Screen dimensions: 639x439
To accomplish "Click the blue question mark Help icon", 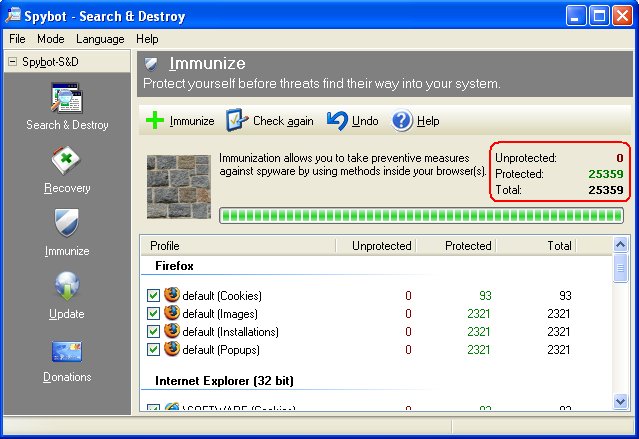I will click(402, 121).
